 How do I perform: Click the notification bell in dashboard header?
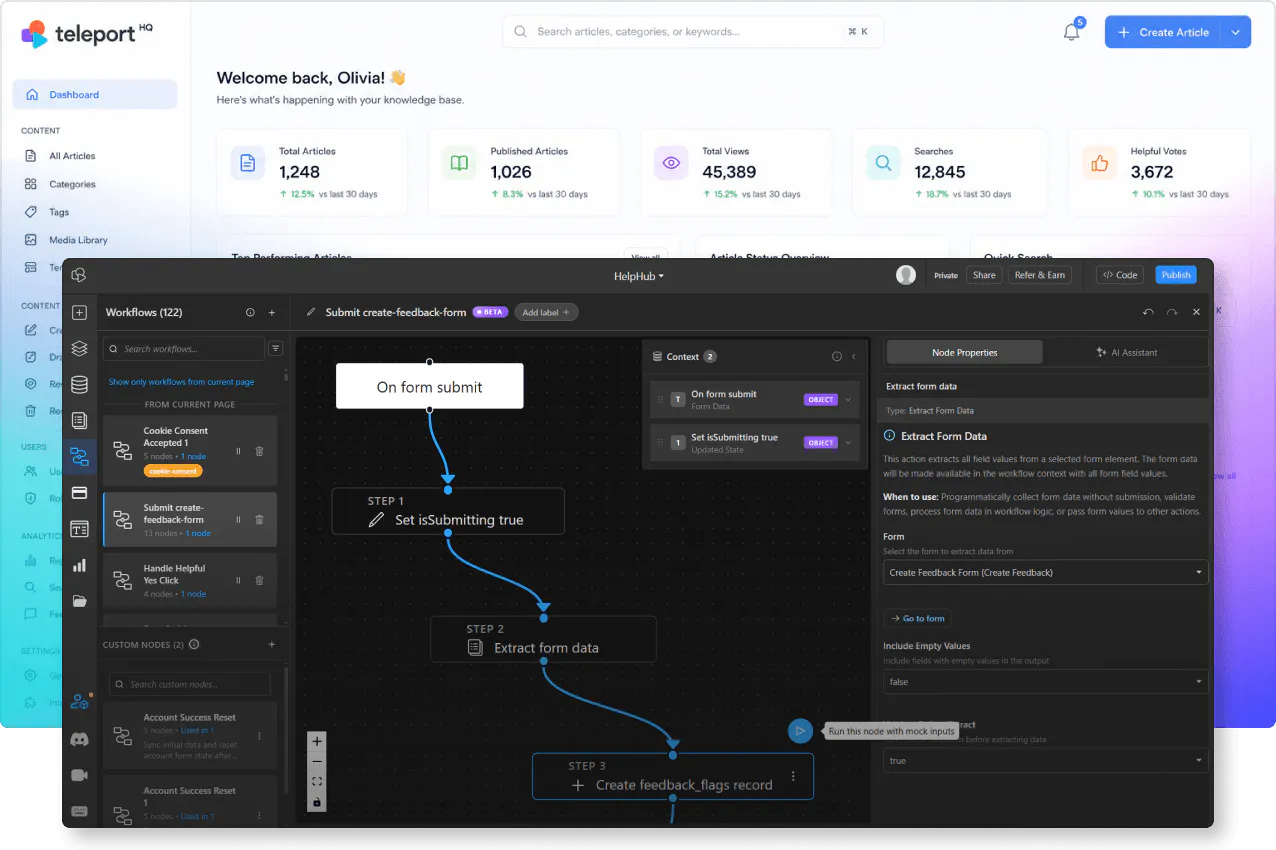(1071, 32)
